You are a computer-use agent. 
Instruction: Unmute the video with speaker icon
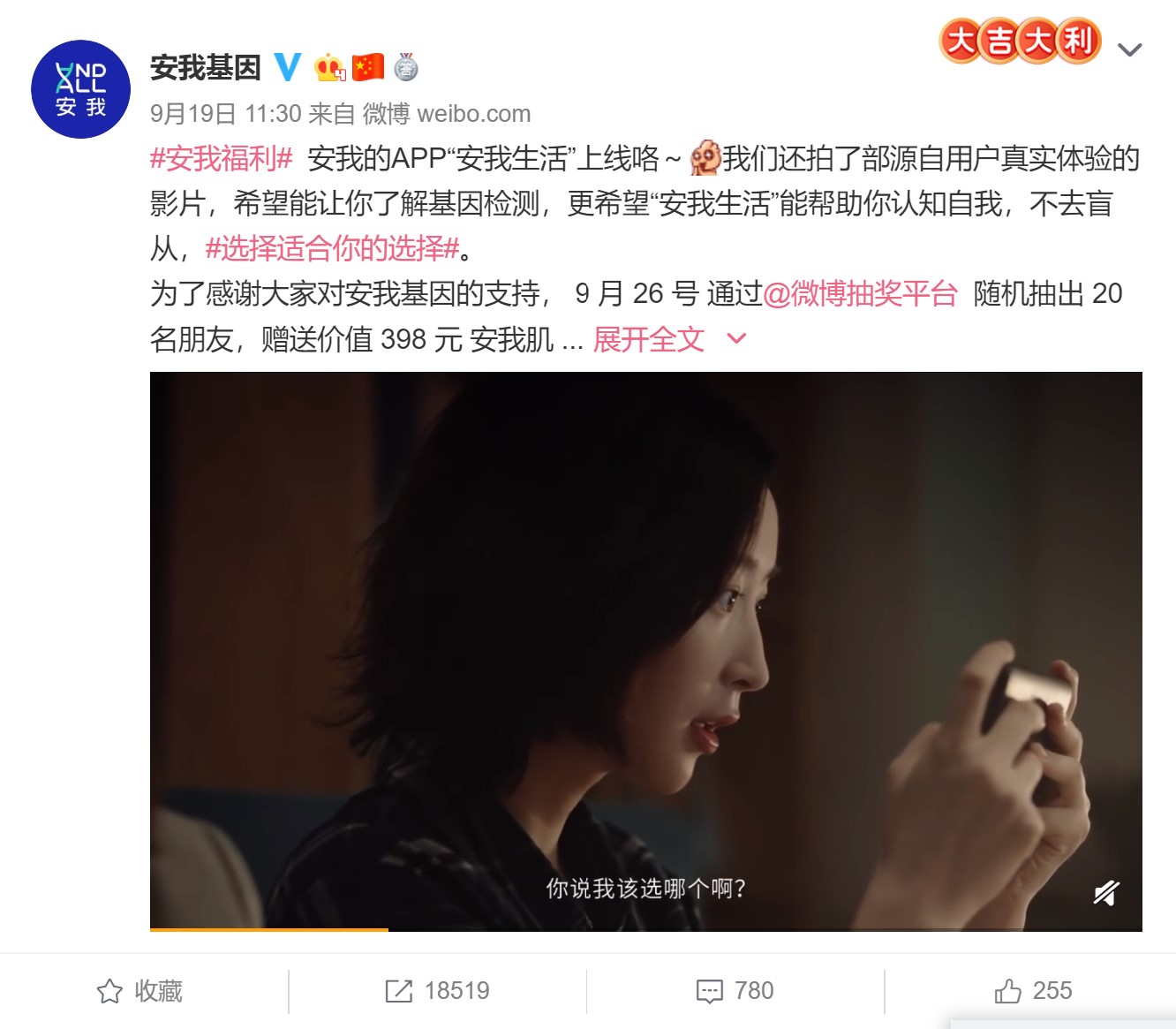point(1106,893)
